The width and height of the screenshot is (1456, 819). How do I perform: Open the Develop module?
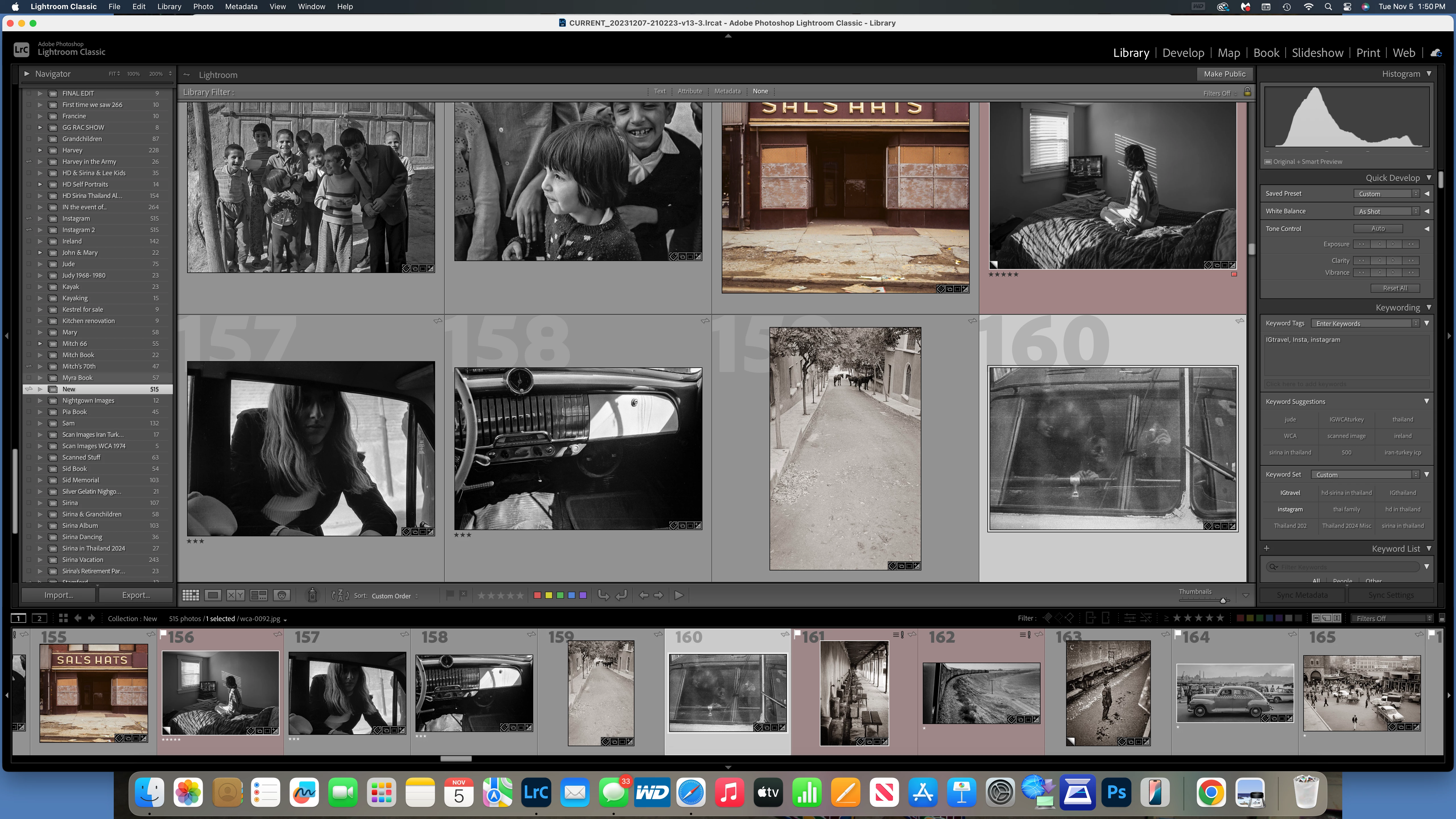coord(1183,53)
